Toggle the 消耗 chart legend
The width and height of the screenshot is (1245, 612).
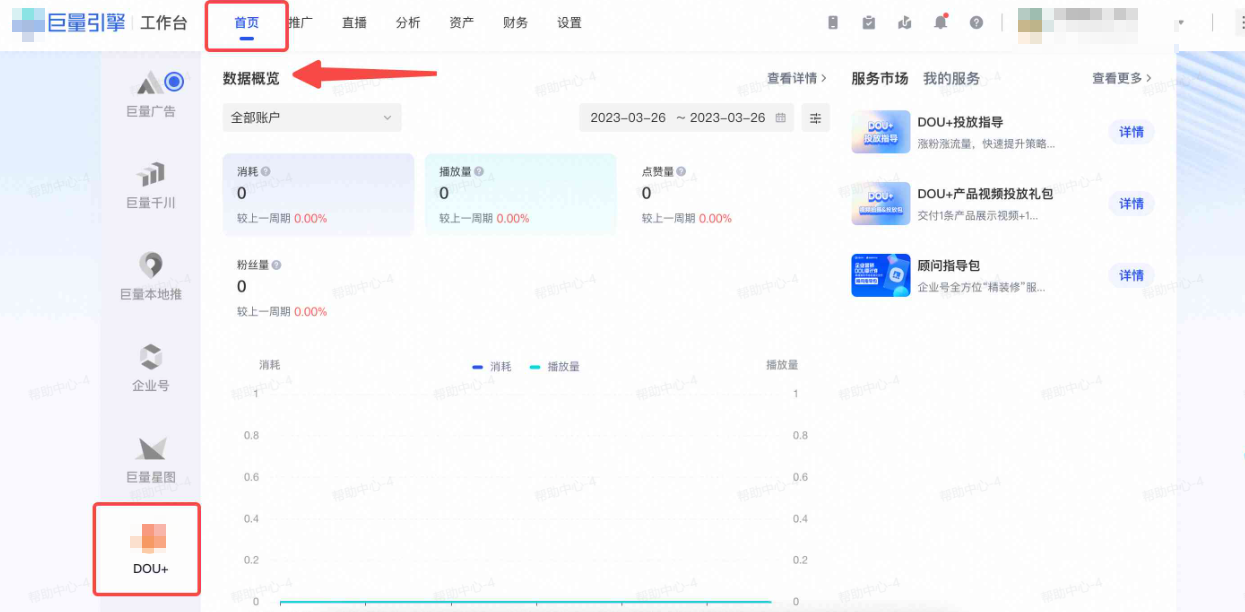click(492, 367)
